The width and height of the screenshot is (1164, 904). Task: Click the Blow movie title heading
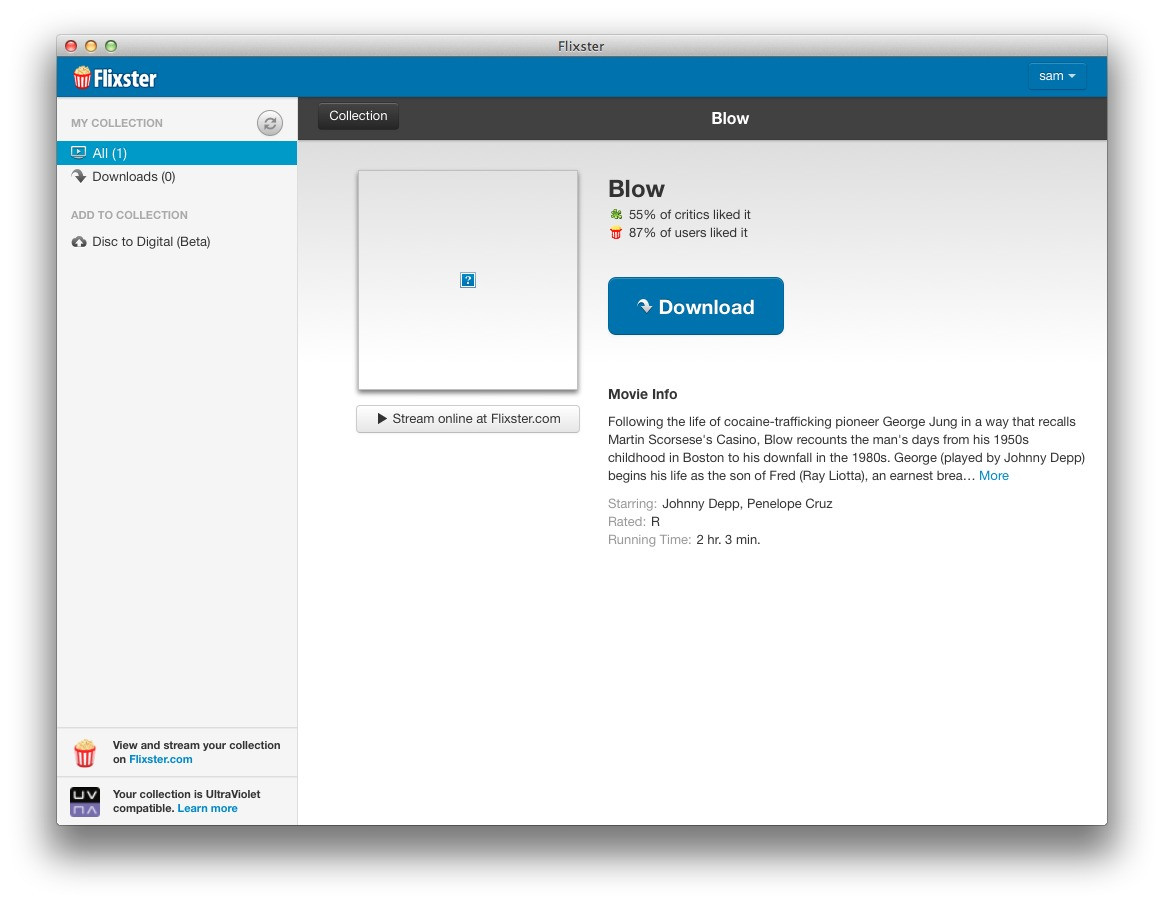(636, 189)
